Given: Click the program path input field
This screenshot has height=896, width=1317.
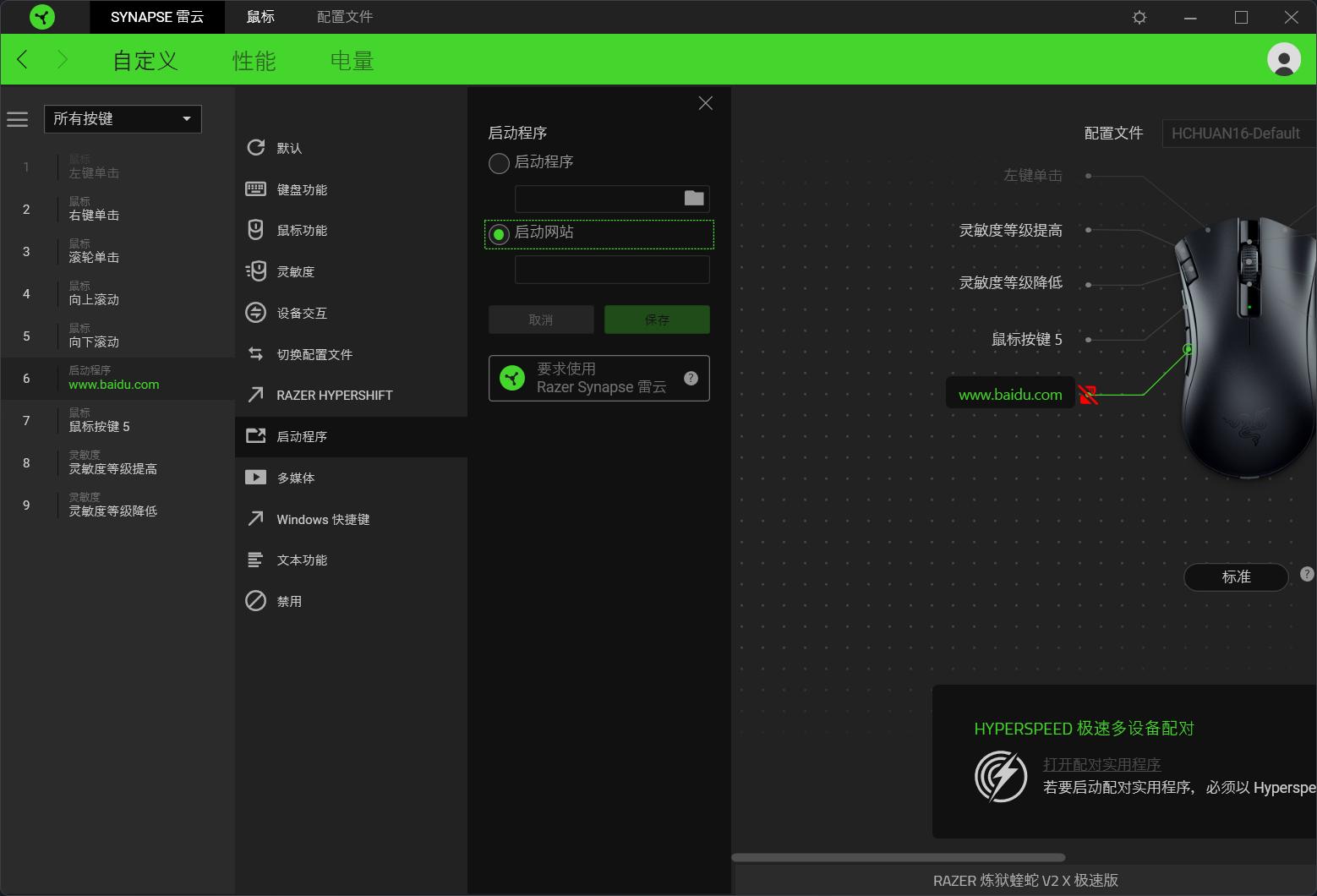Looking at the screenshot, I should [612, 199].
